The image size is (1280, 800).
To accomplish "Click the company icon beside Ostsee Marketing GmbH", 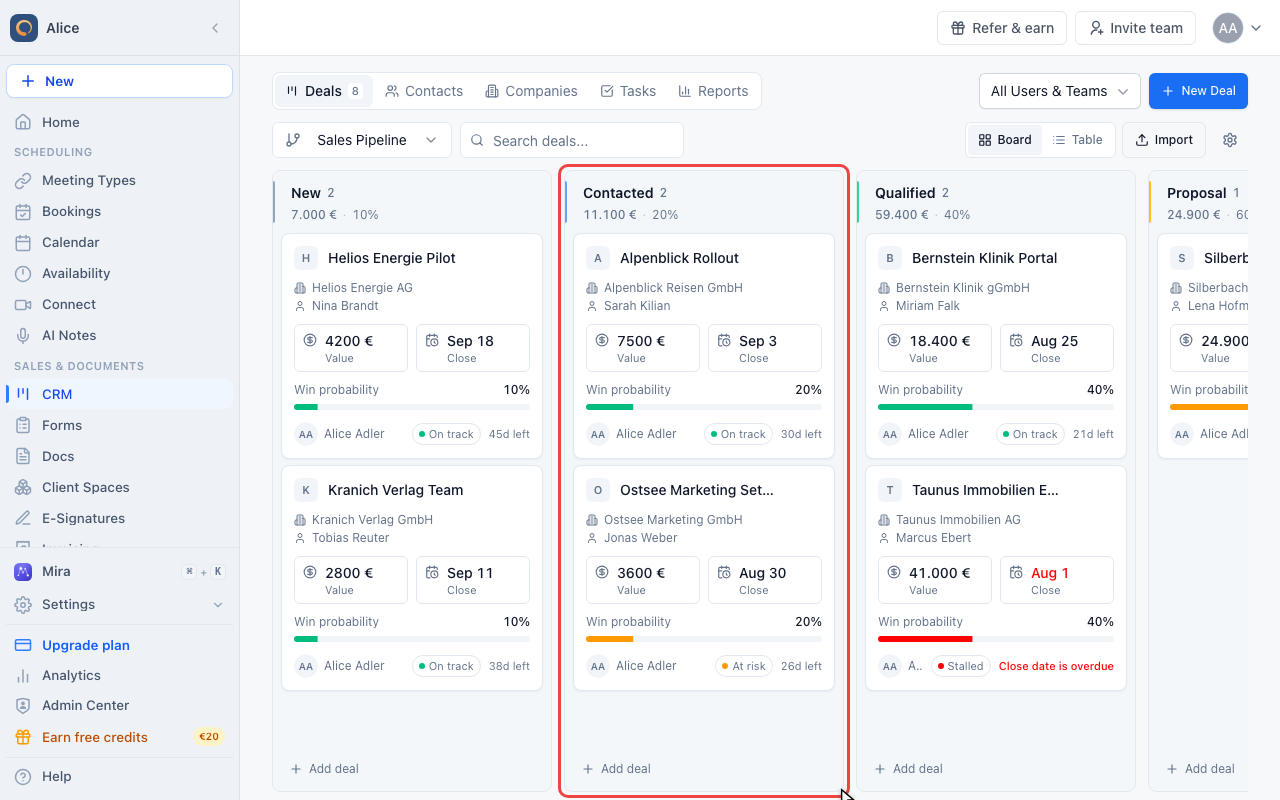I will coord(592,520).
